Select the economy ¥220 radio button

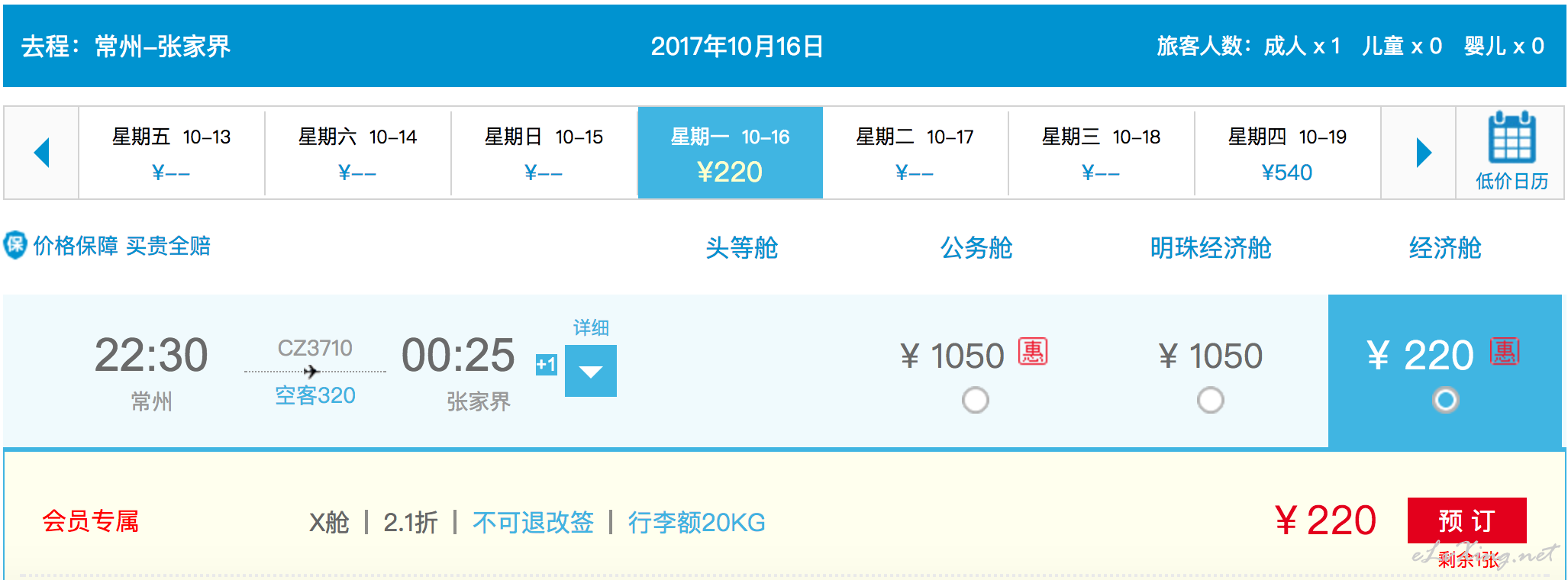(x=1446, y=400)
